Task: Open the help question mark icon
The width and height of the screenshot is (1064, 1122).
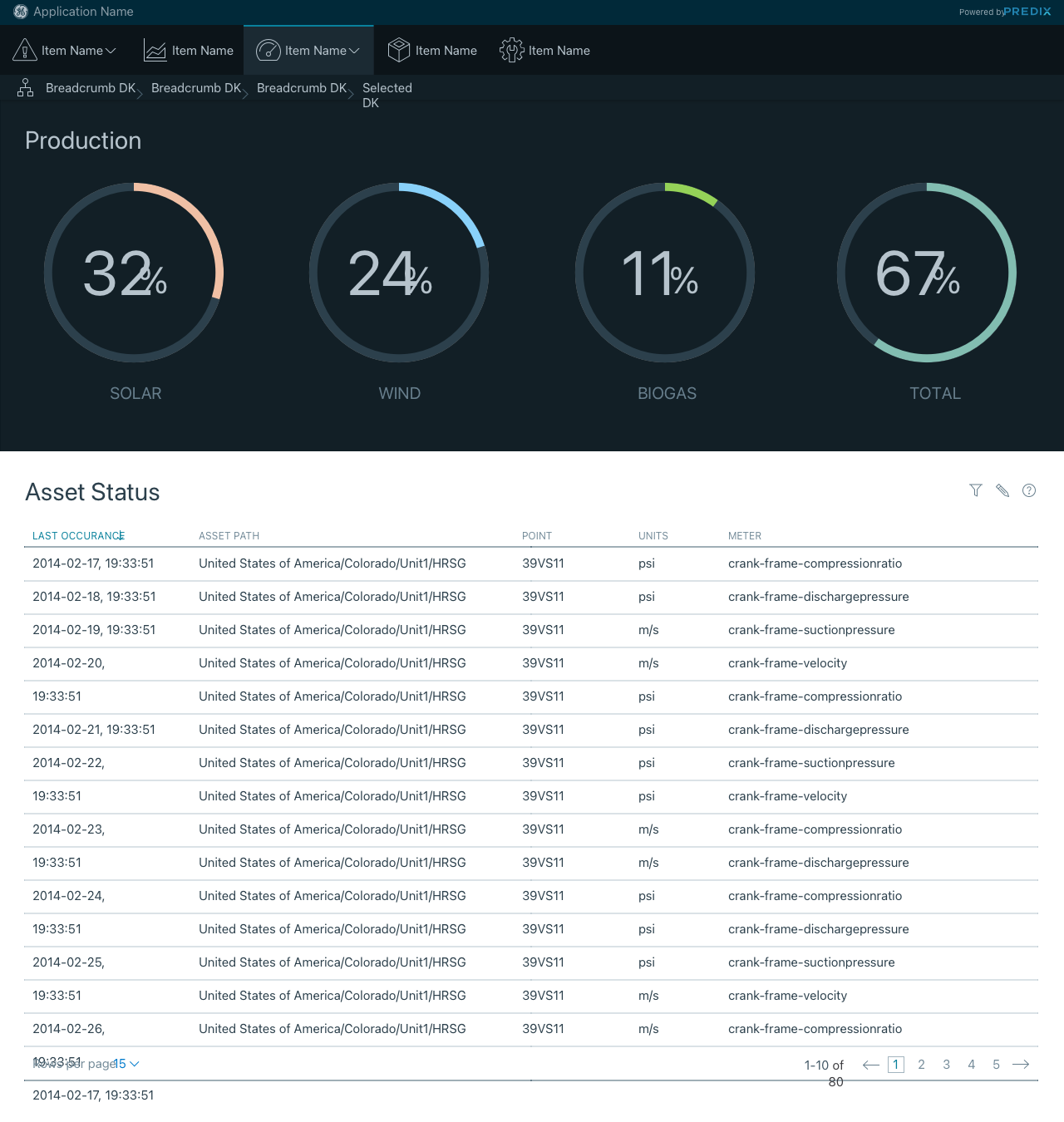Action: coord(1029,490)
